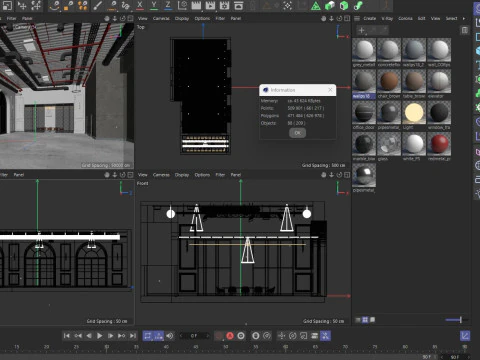This screenshot has height=360, width=480.
Task: Open Options menu in Front viewport
Action: point(202,175)
